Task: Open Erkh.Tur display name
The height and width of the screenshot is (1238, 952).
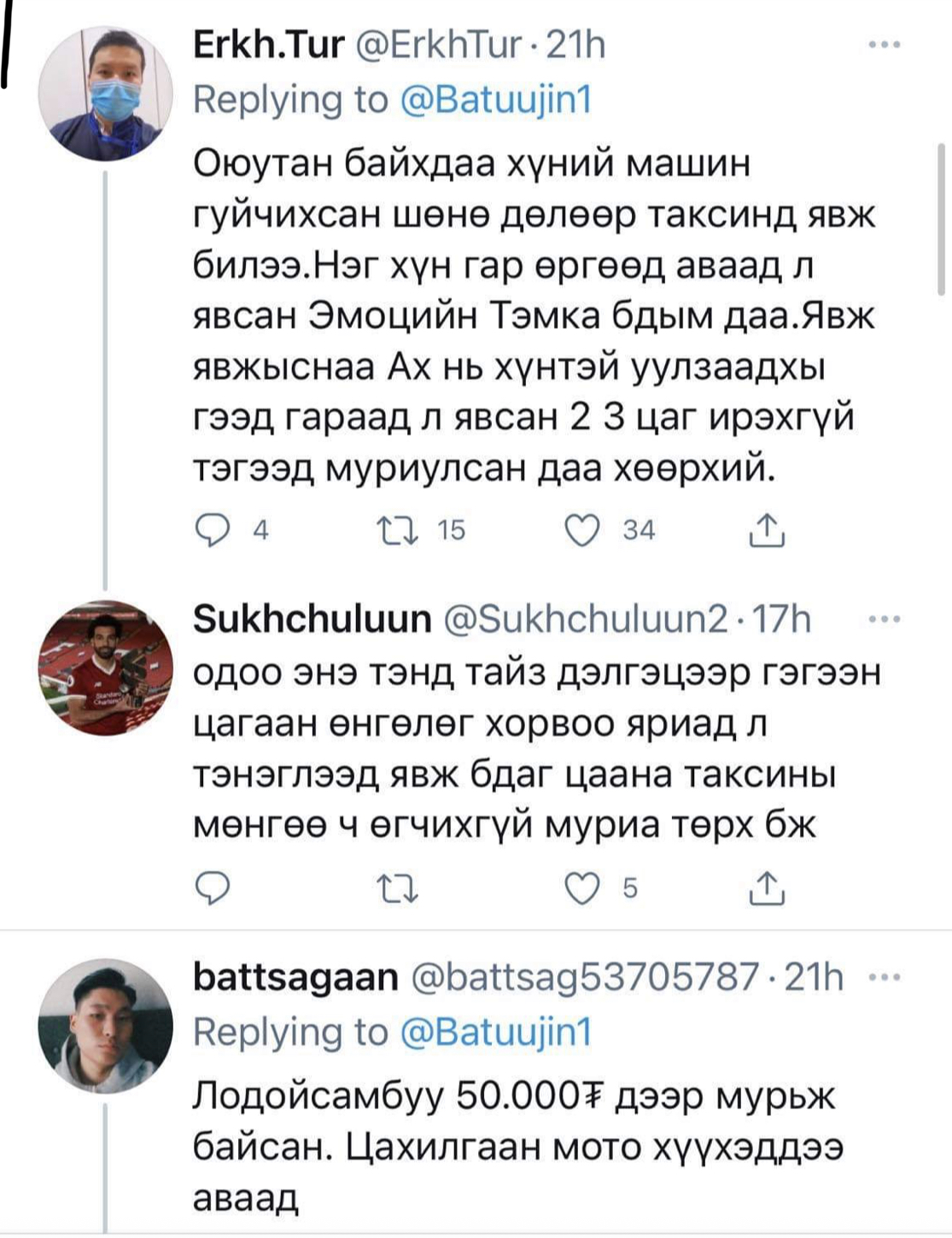Action: [268, 44]
